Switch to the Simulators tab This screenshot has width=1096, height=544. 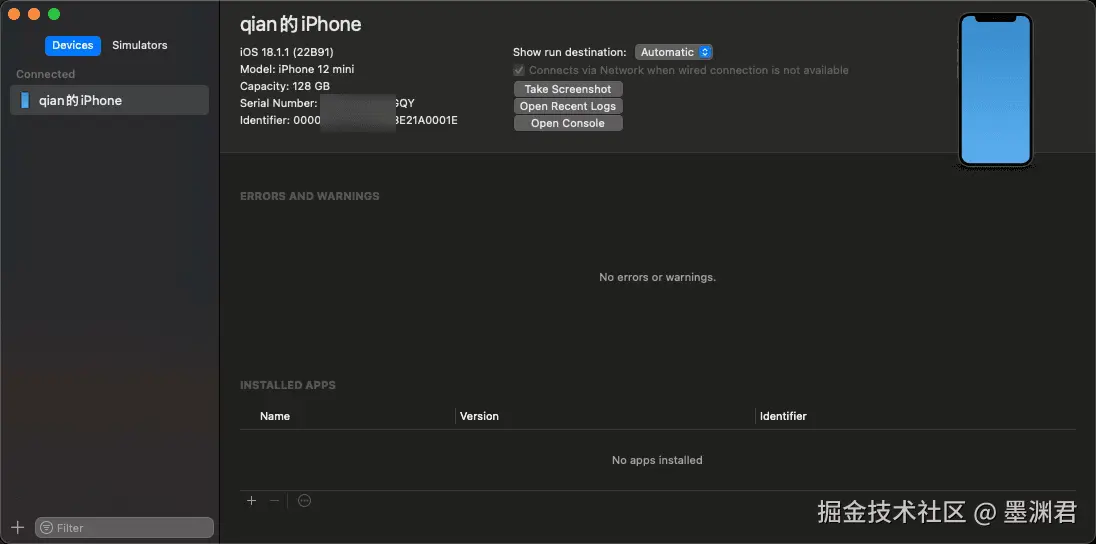point(140,45)
